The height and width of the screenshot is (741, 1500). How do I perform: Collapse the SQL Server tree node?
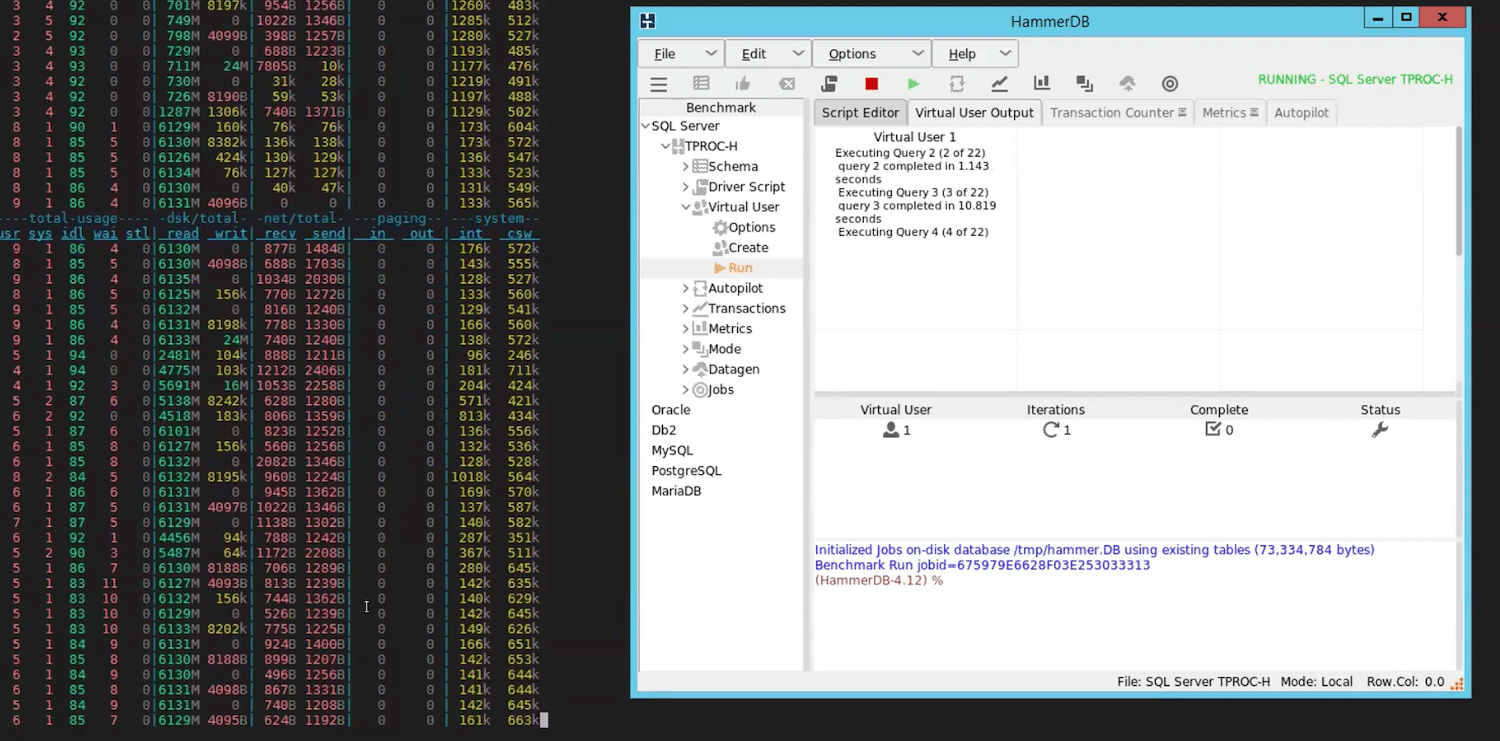(x=645, y=126)
